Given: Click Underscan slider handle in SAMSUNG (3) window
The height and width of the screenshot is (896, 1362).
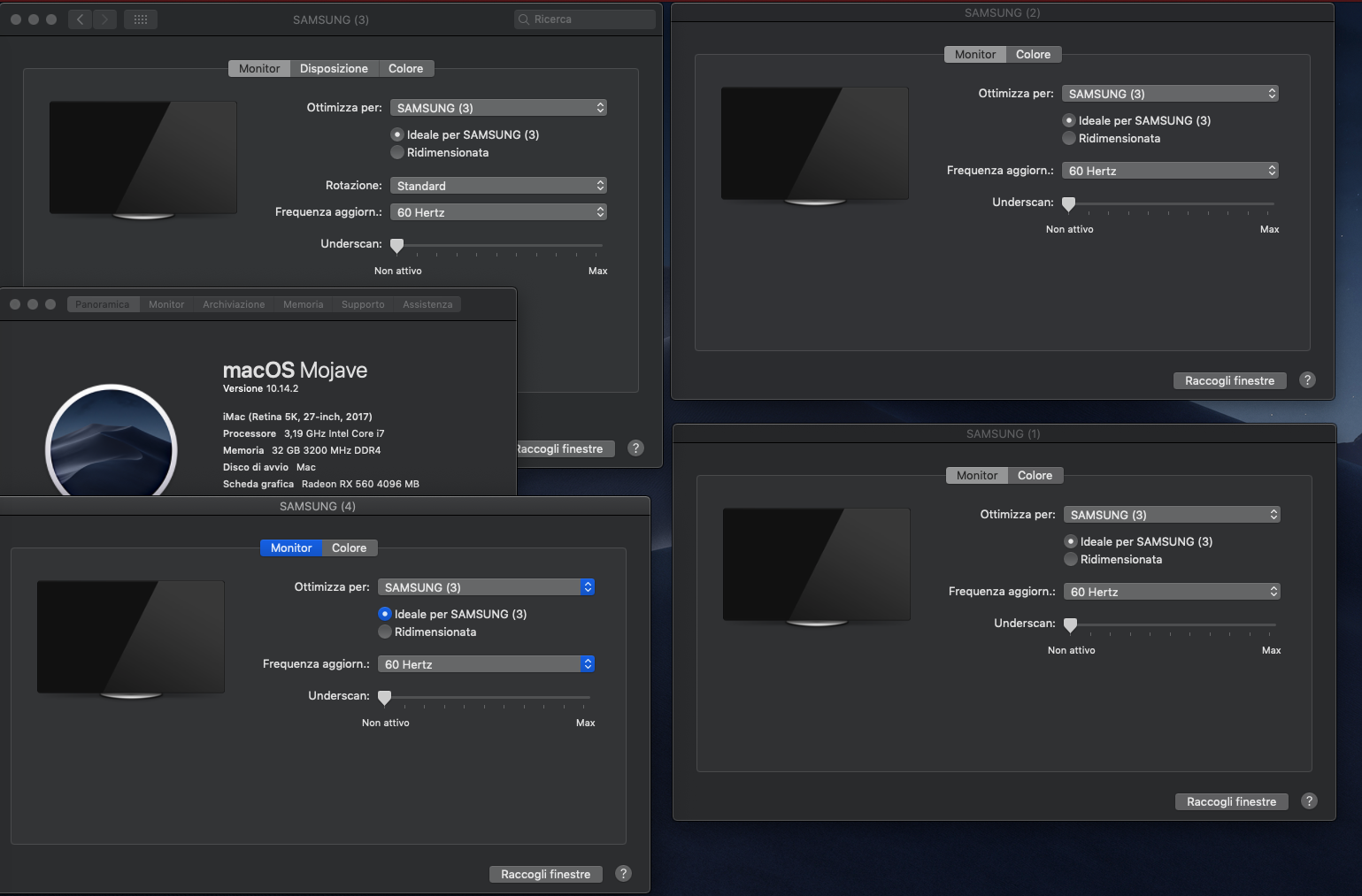Looking at the screenshot, I should pos(397,246).
